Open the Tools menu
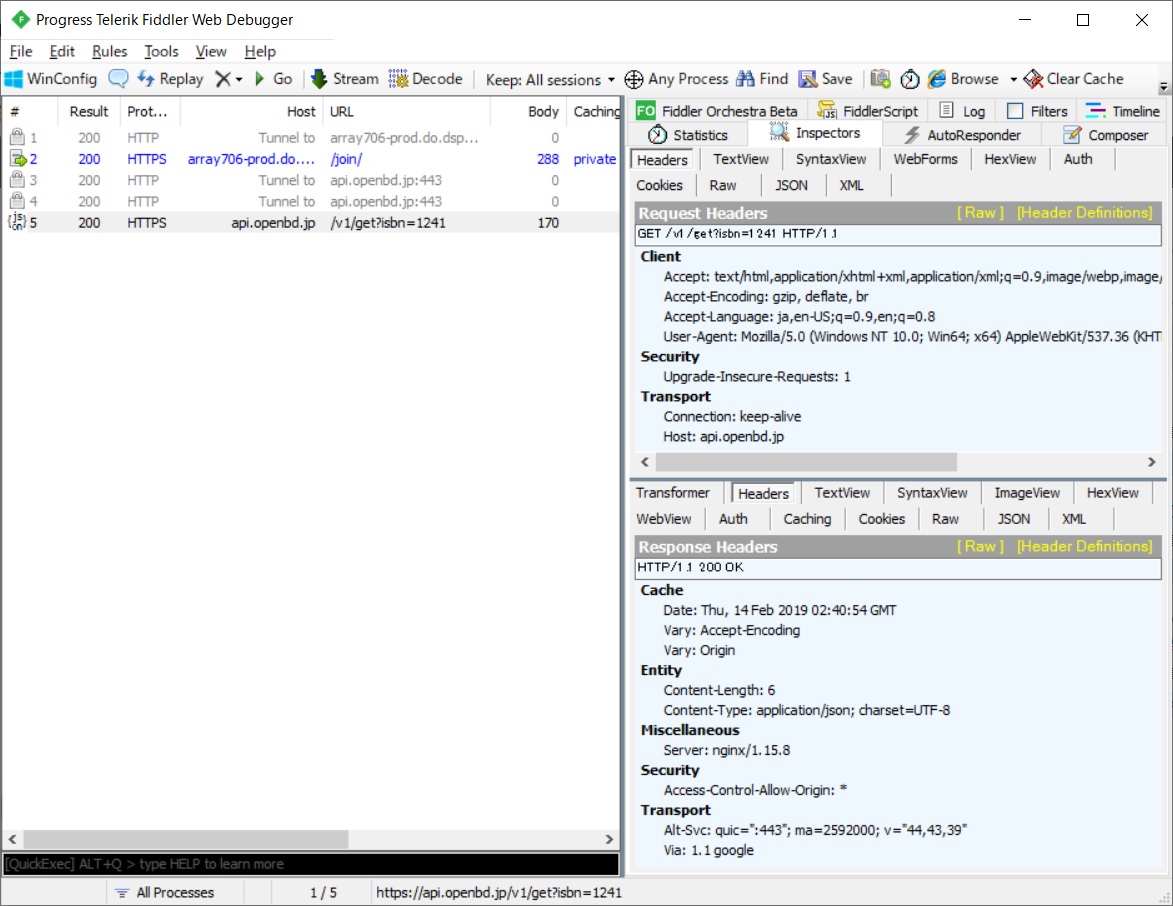The image size is (1173, 906). coord(162,52)
